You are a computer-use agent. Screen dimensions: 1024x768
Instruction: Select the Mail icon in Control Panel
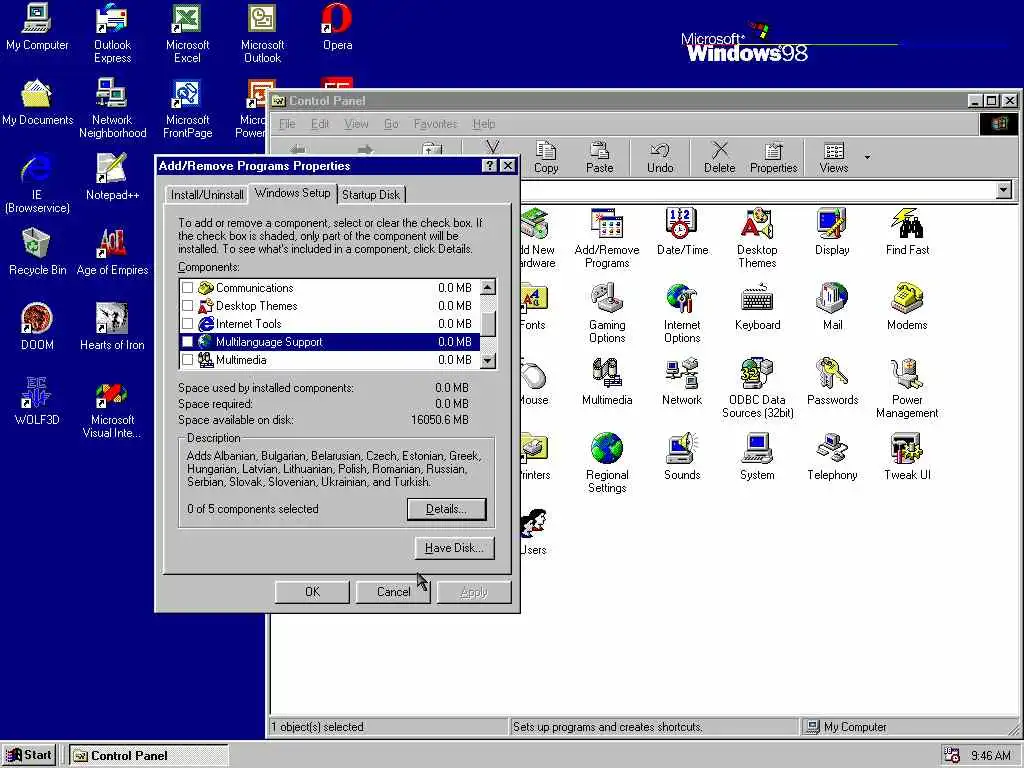pyautogui.click(x=832, y=308)
